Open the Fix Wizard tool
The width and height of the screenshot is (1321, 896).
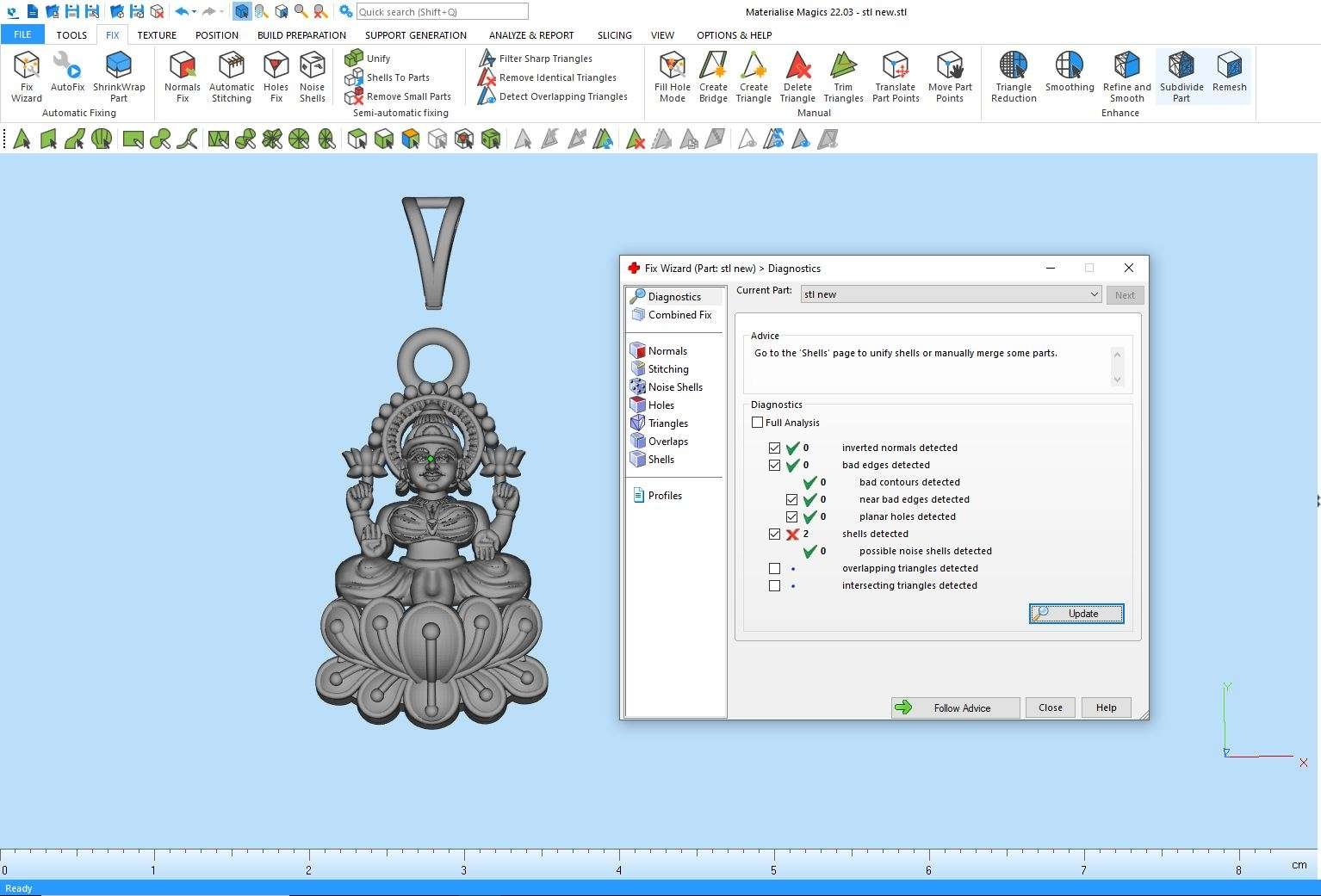[x=26, y=76]
